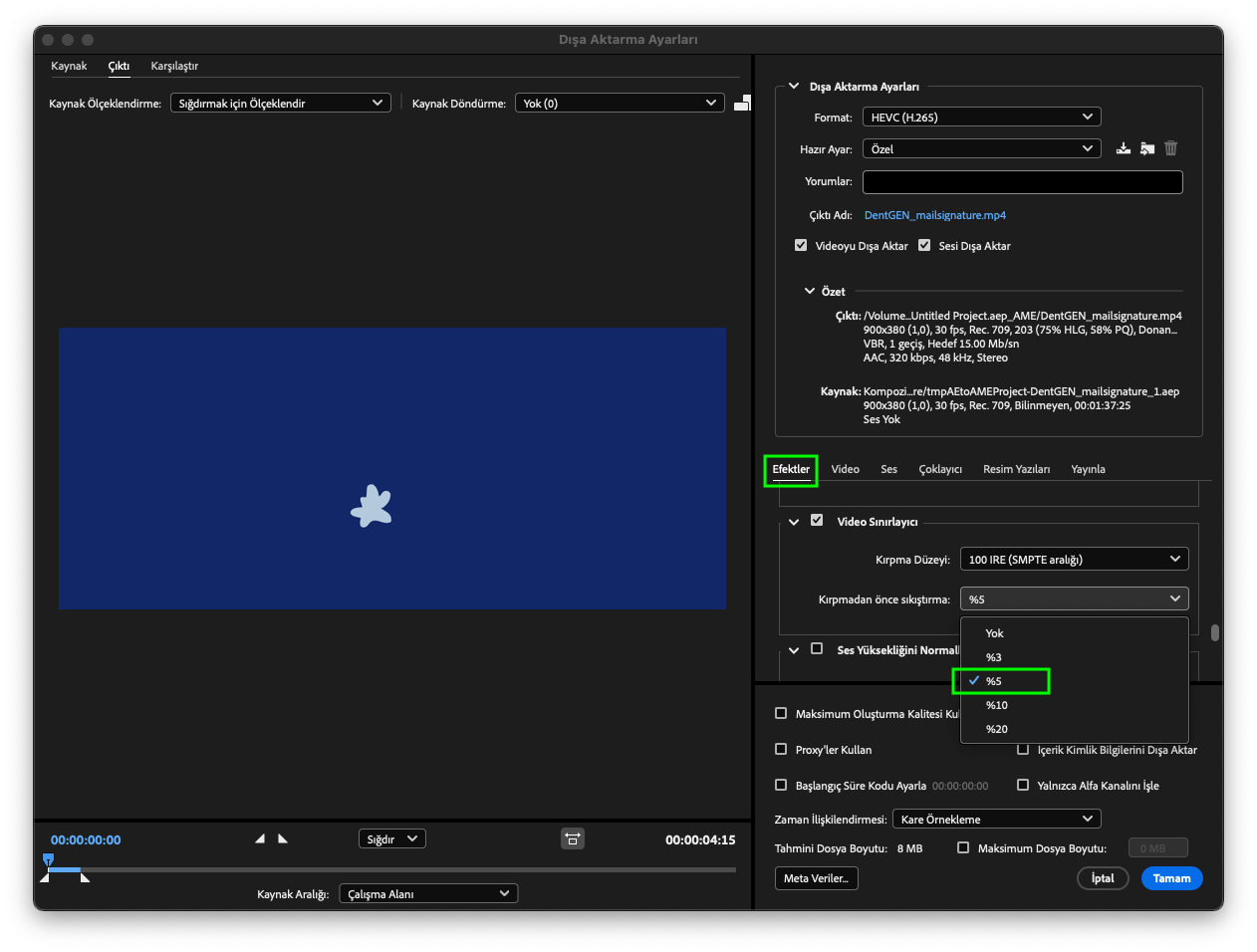This screenshot has height=952, width=1257.
Task: Click the preview timeline track bar
Action: coord(392,869)
